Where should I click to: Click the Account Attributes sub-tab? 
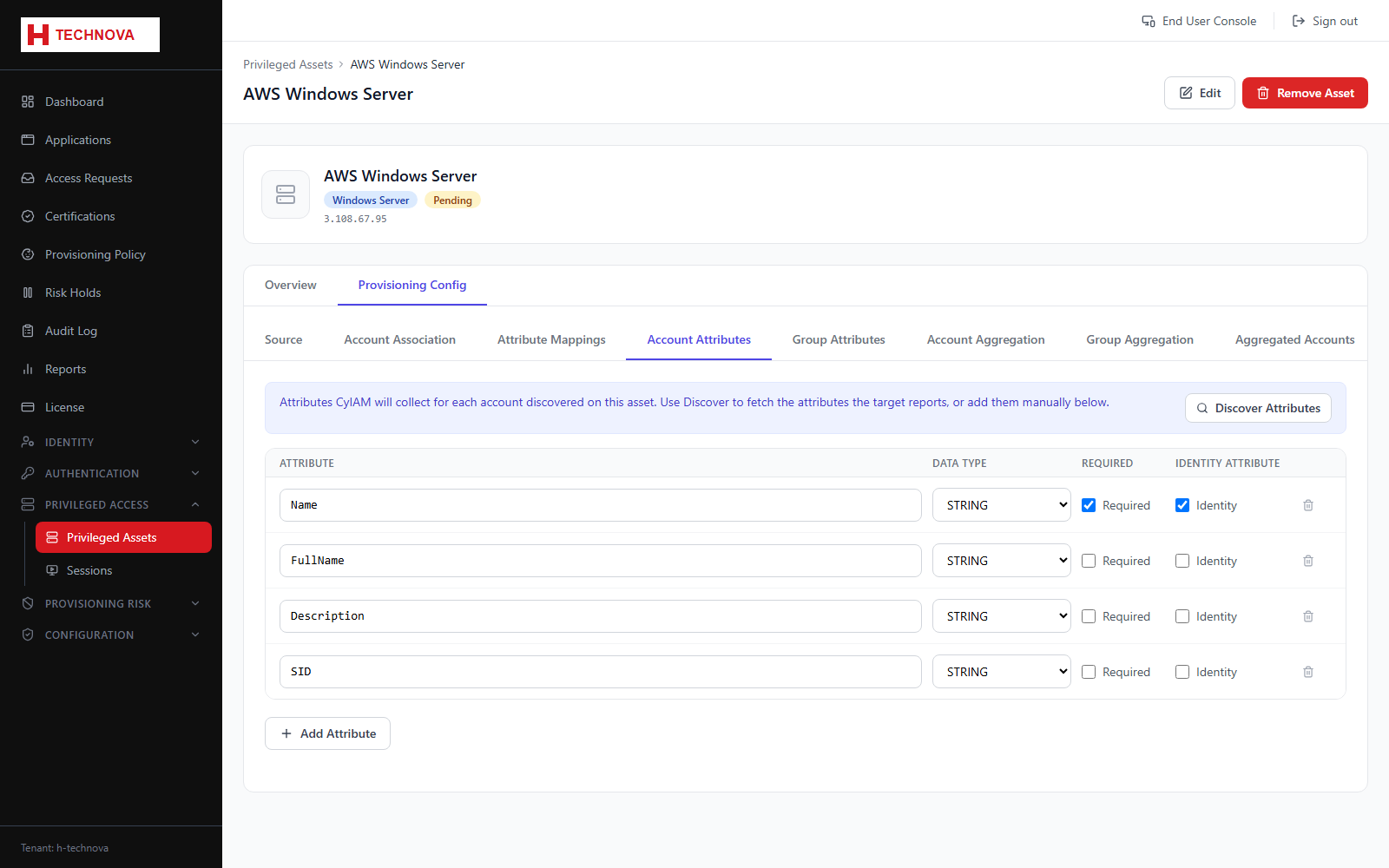699,339
